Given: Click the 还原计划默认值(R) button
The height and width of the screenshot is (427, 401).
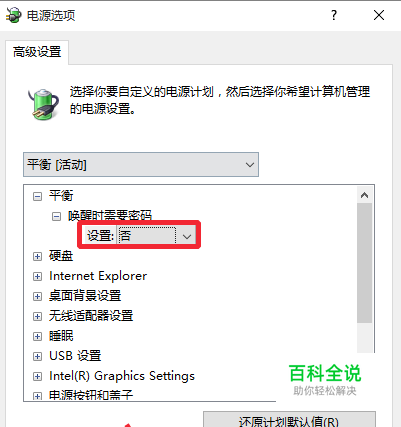Looking at the screenshot, I should 289,421.
